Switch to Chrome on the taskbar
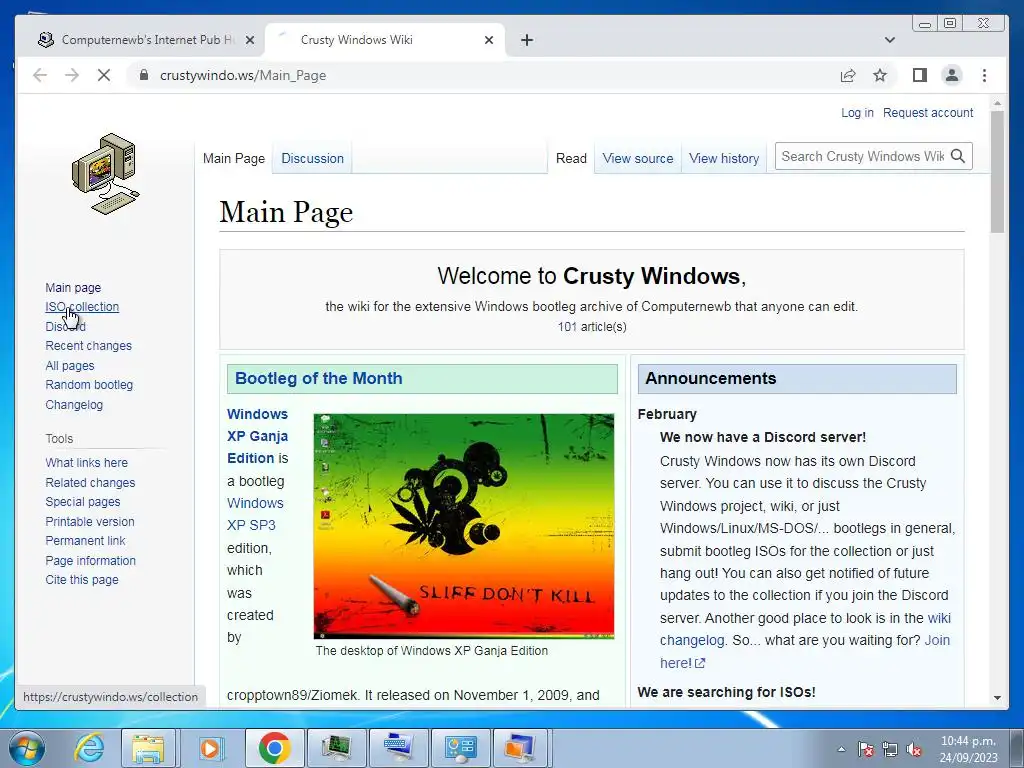This screenshot has height=768, width=1024. tap(274, 748)
